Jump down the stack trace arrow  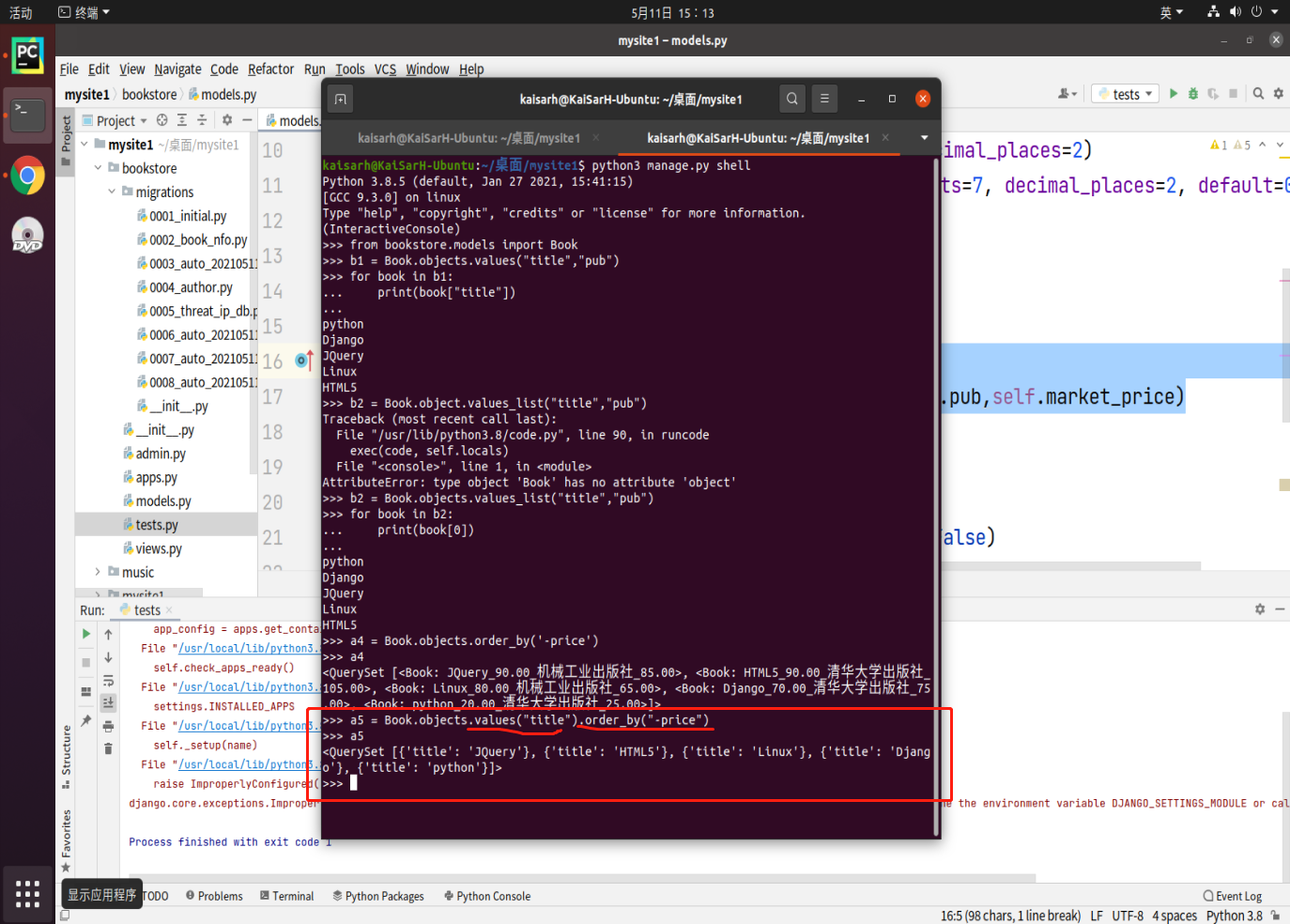108,657
